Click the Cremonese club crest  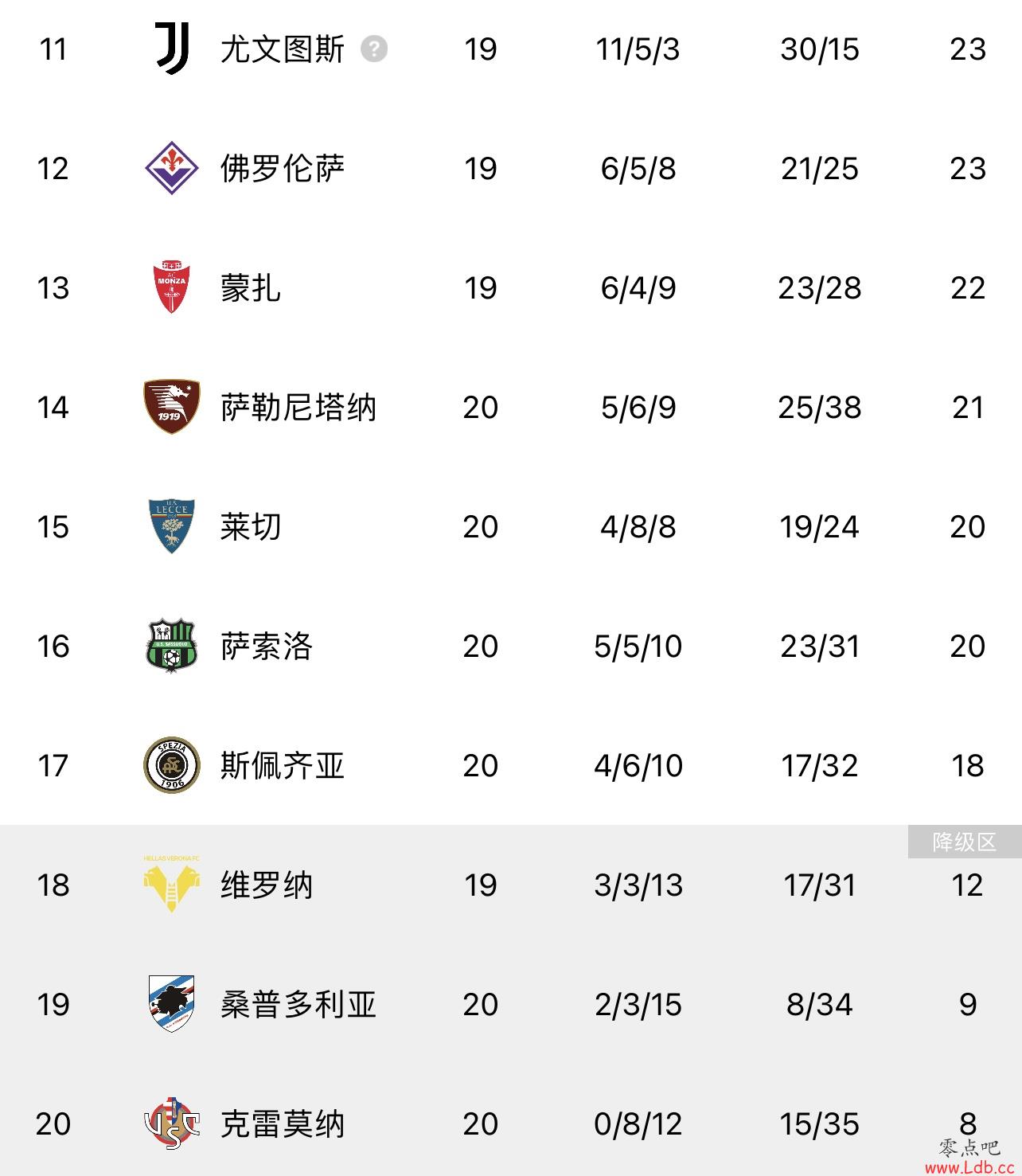click(171, 1123)
